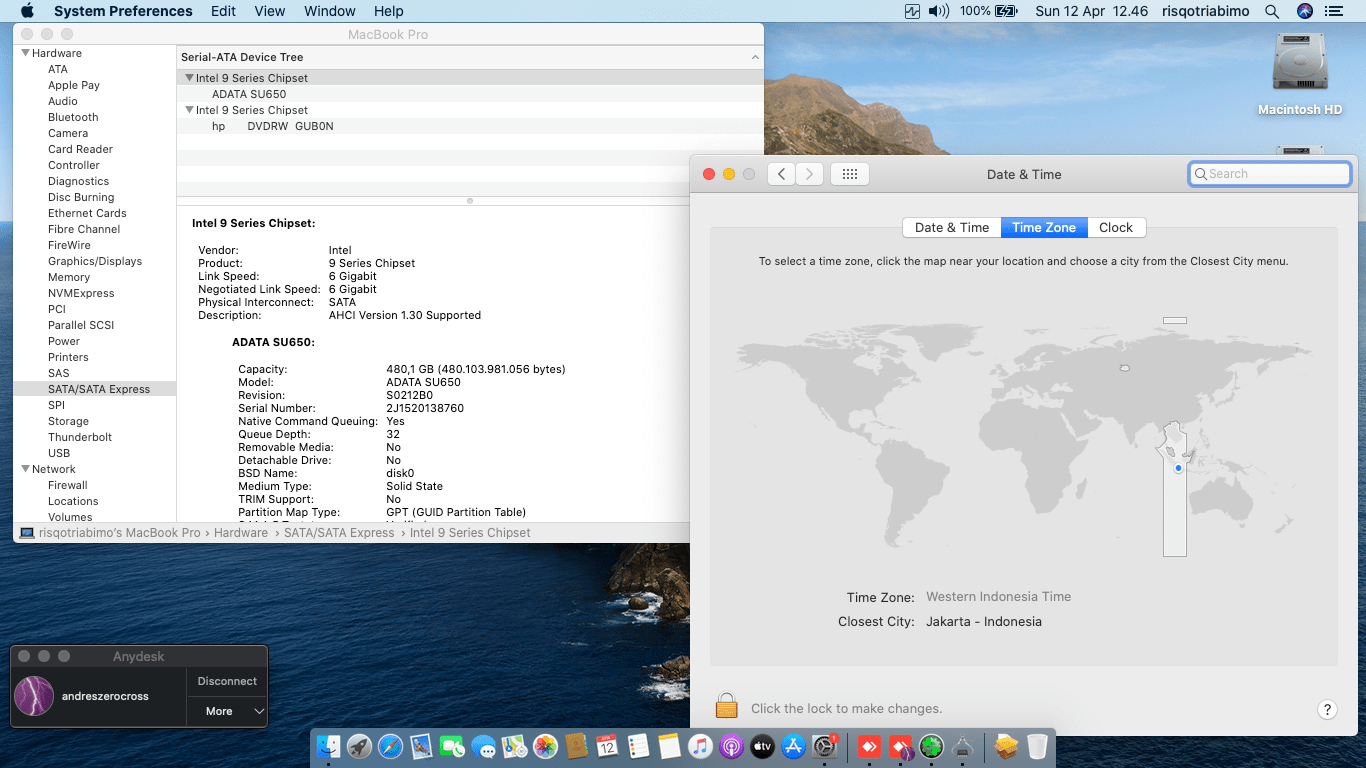Switch to the Clock tab
The image size is (1366, 768).
pos(1116,228)
